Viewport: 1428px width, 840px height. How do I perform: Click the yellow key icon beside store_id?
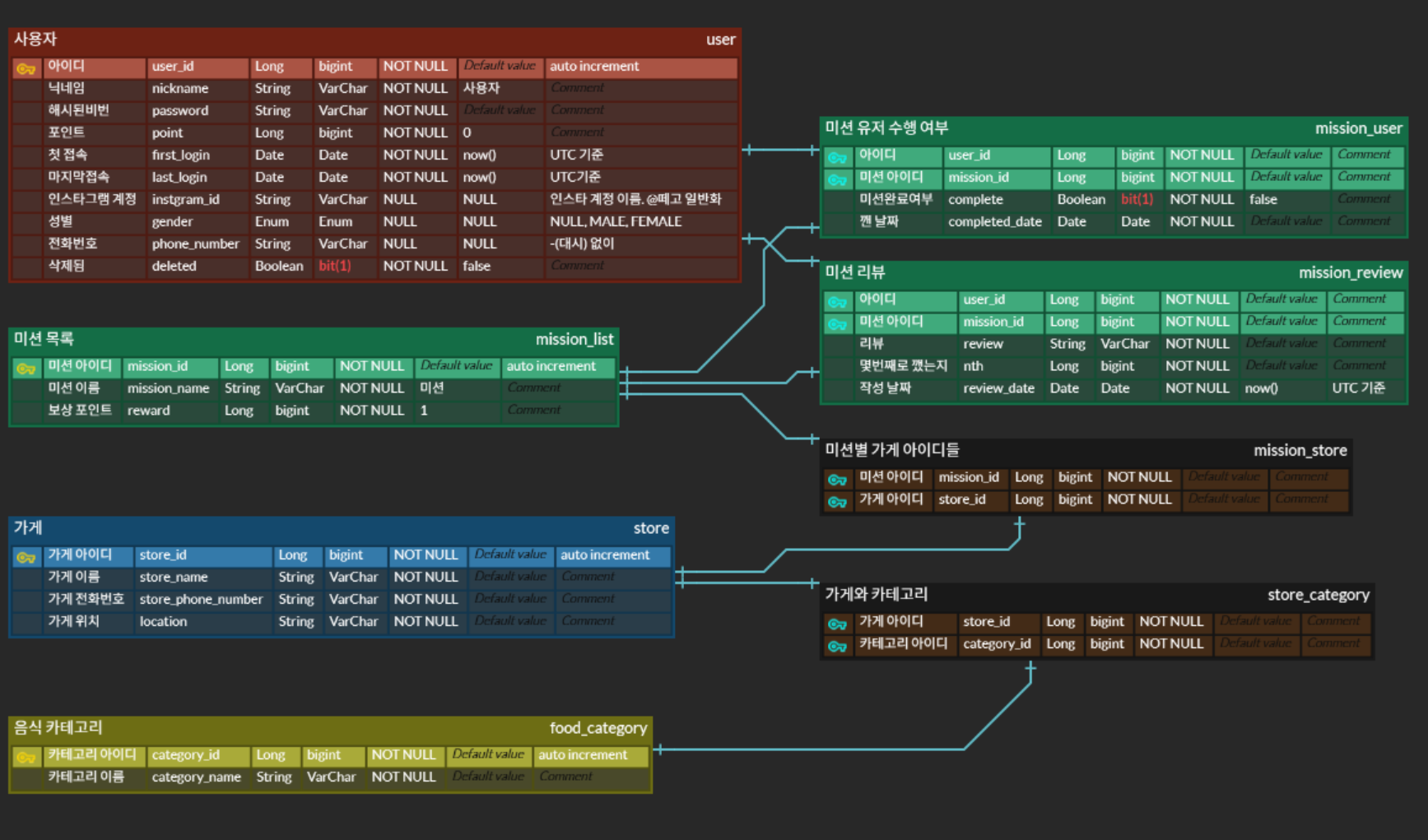pyautogui.click(x=26, y=557)
